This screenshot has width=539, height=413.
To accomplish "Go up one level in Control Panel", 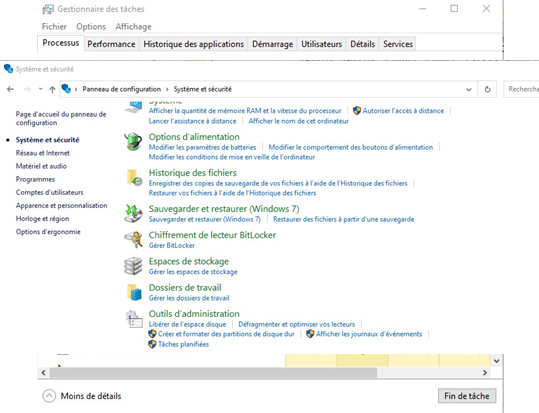I will tap(52, 89).
